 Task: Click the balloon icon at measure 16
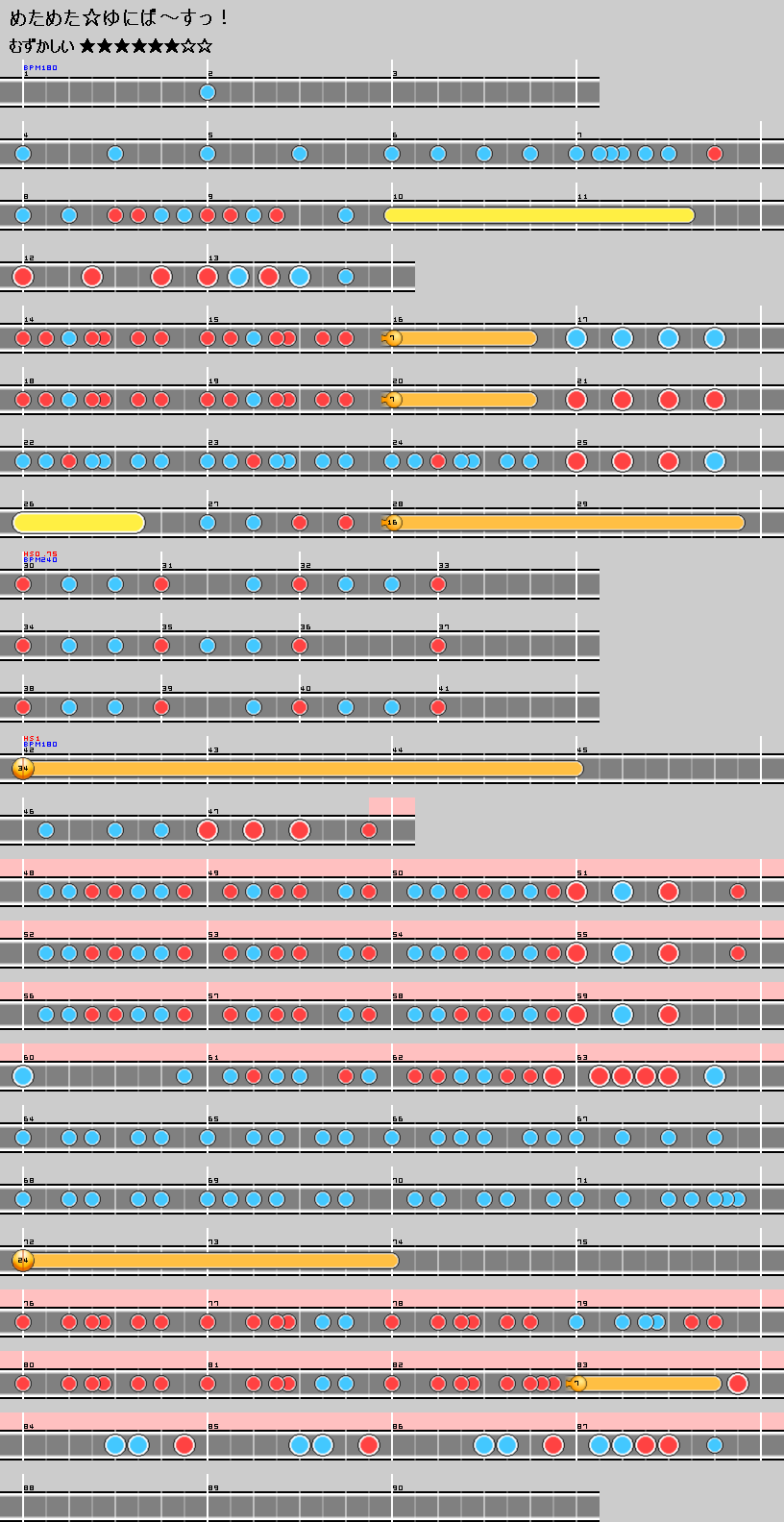pos(392,338)
